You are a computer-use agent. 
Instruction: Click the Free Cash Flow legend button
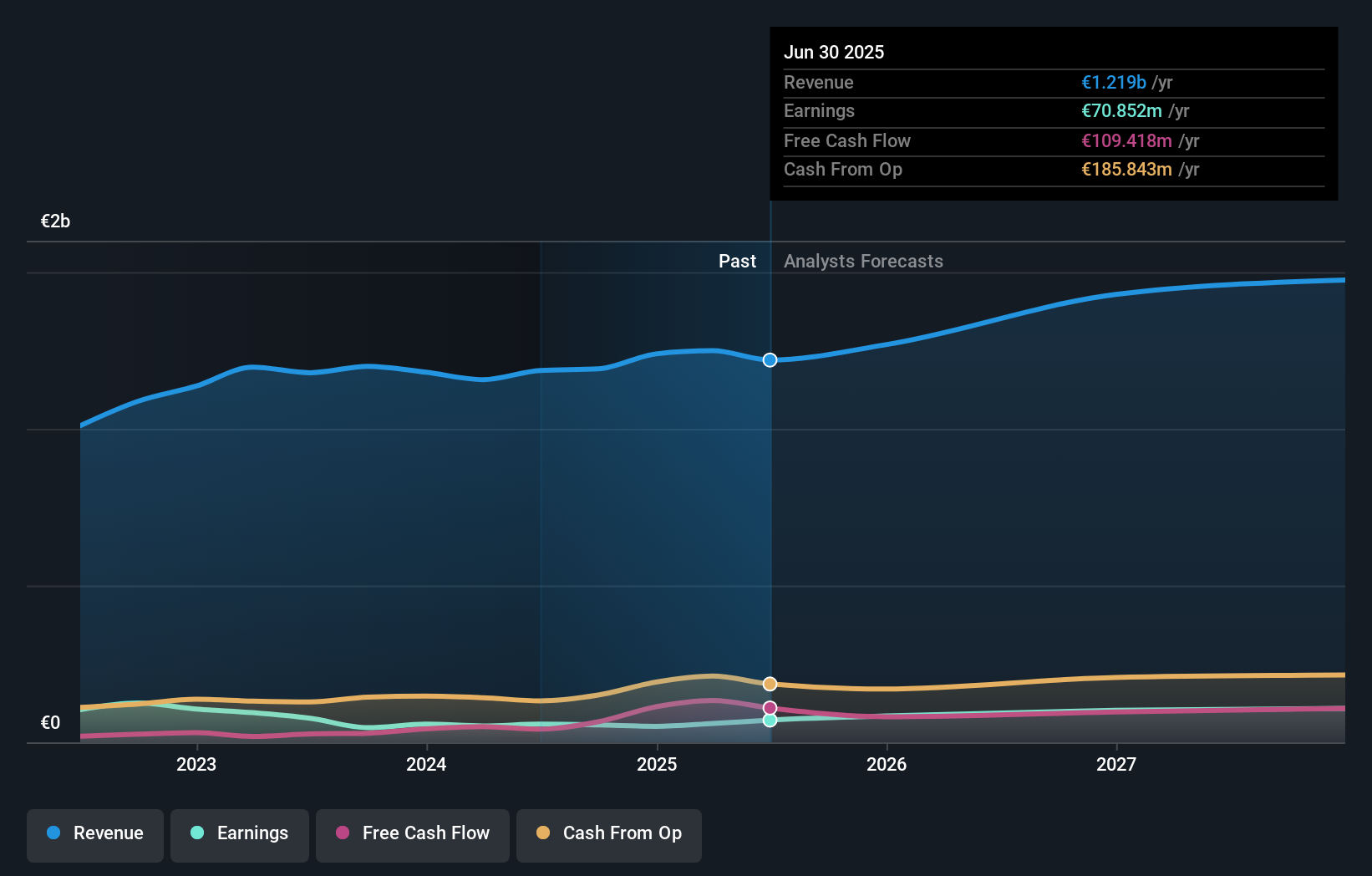[x=412, y=833]
